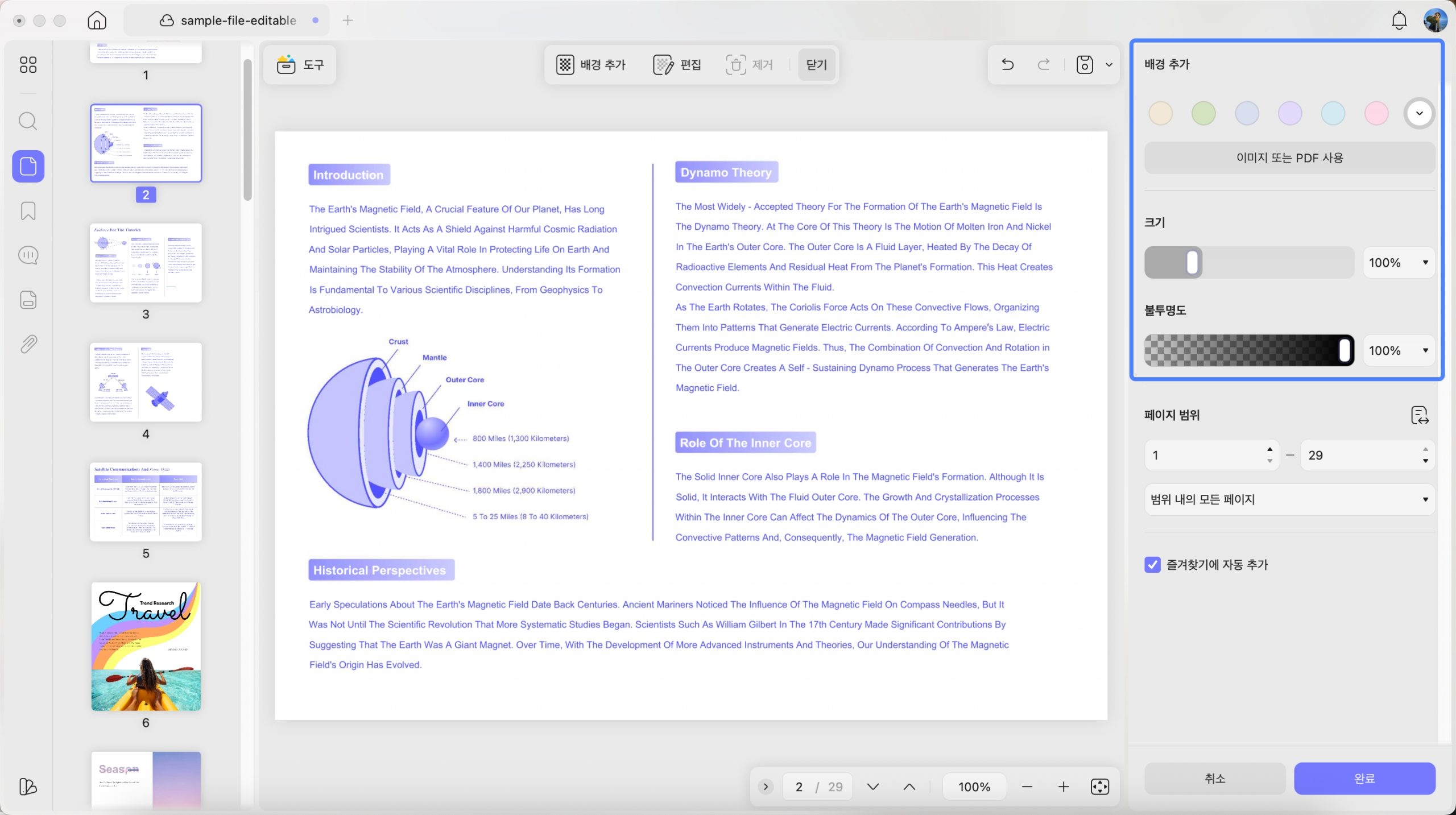This screenshot has height=815, width=1456.
Task: Click the notification bell icon
Action: click(1399, 20)
